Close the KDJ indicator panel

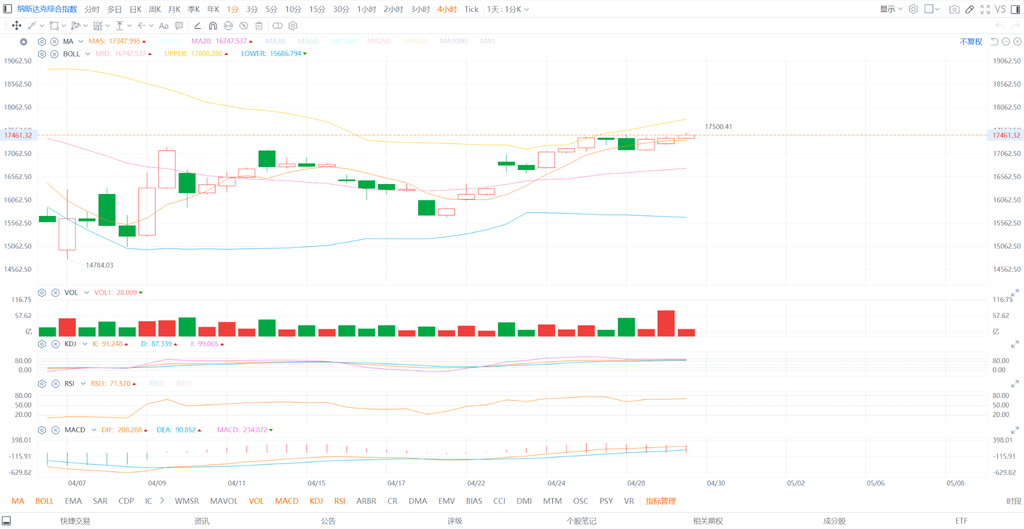(x=55, y=344)
